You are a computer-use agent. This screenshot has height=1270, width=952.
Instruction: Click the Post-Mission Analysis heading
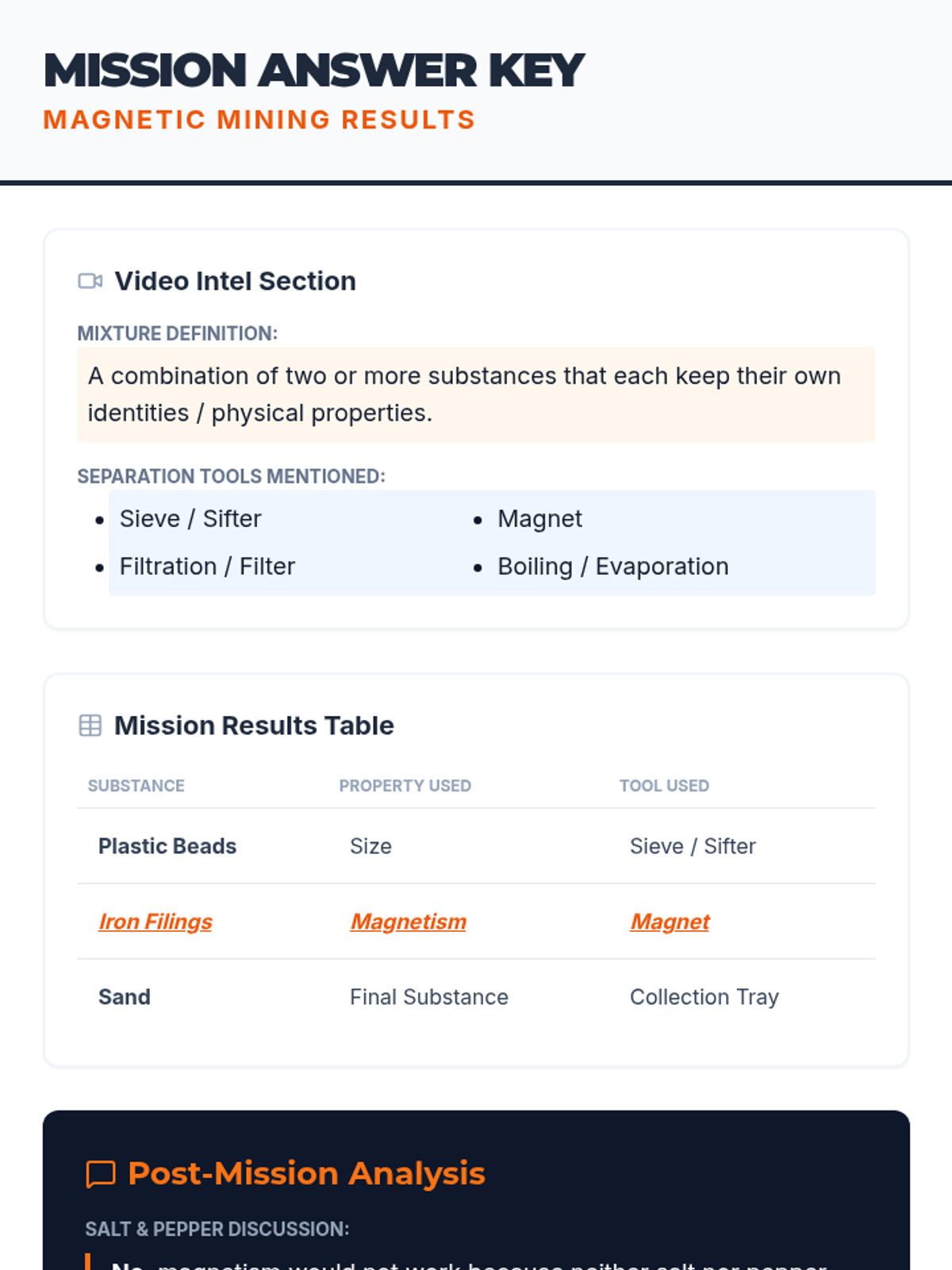[306, 1174]
